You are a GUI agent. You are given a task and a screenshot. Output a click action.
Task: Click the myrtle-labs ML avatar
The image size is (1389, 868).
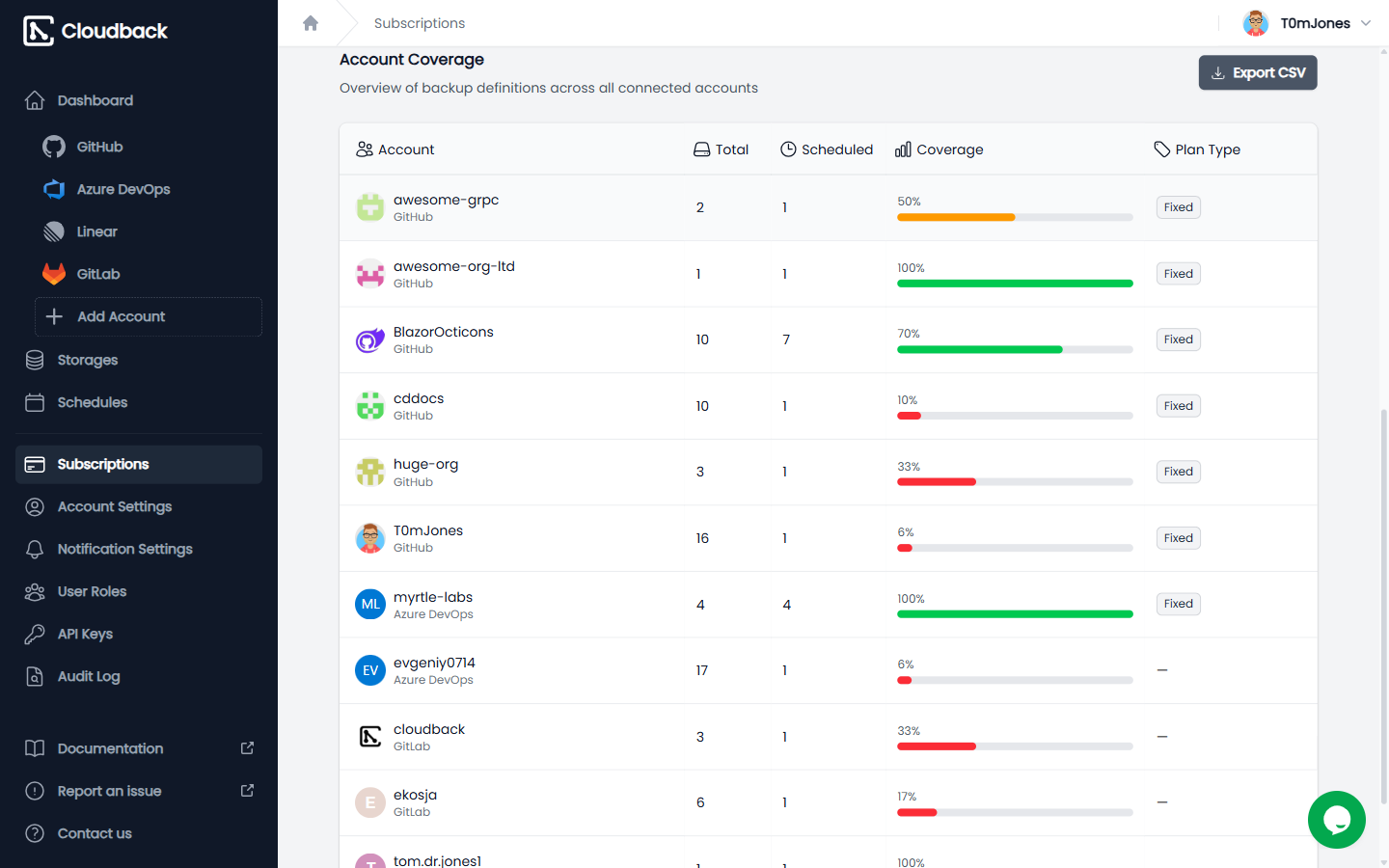click(370, 605)
